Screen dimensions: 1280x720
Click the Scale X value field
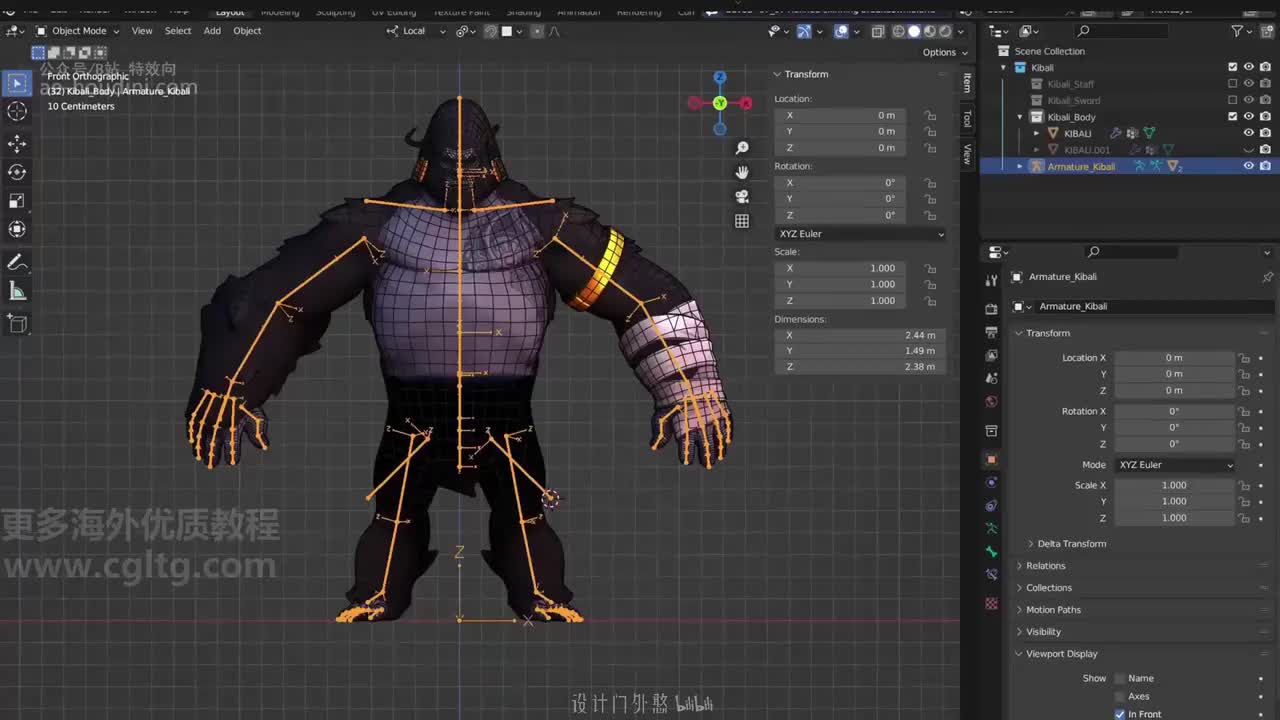[1174, 485]
